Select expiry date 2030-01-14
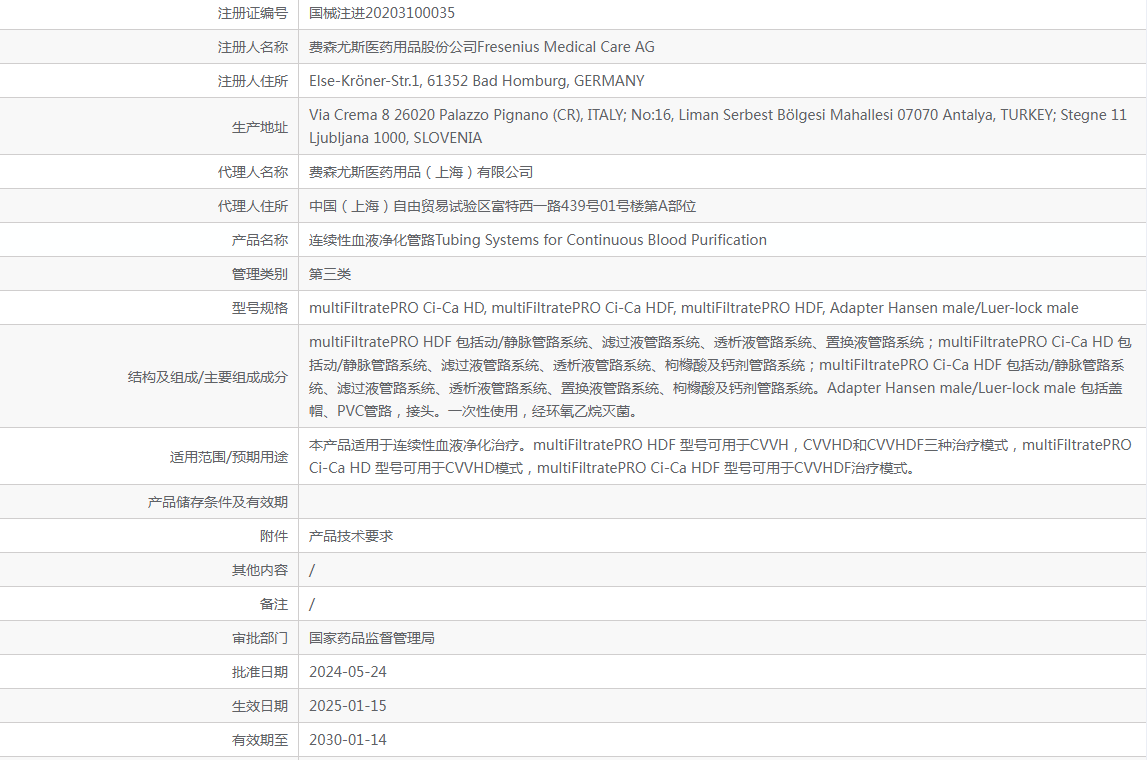Viewport: 1147px width, 760px height. pos(347,740)
